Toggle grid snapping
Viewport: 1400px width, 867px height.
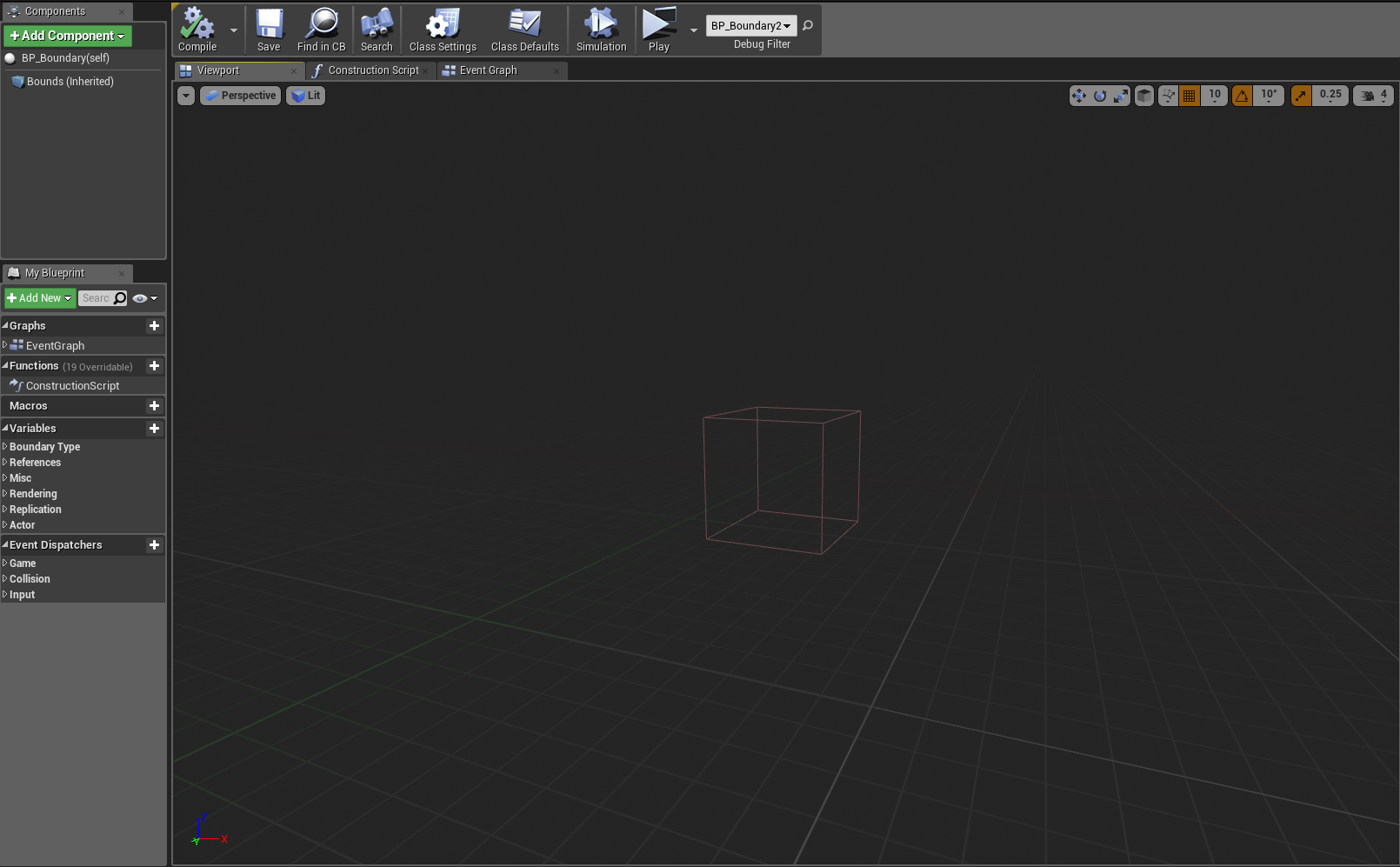1189,96
